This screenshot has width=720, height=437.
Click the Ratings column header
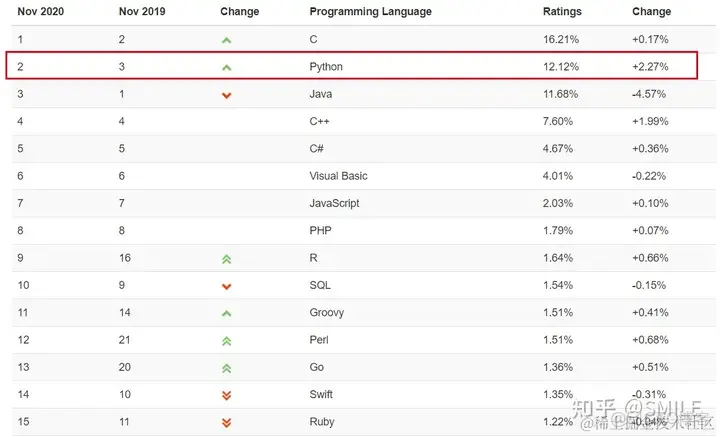coord(561,12)
